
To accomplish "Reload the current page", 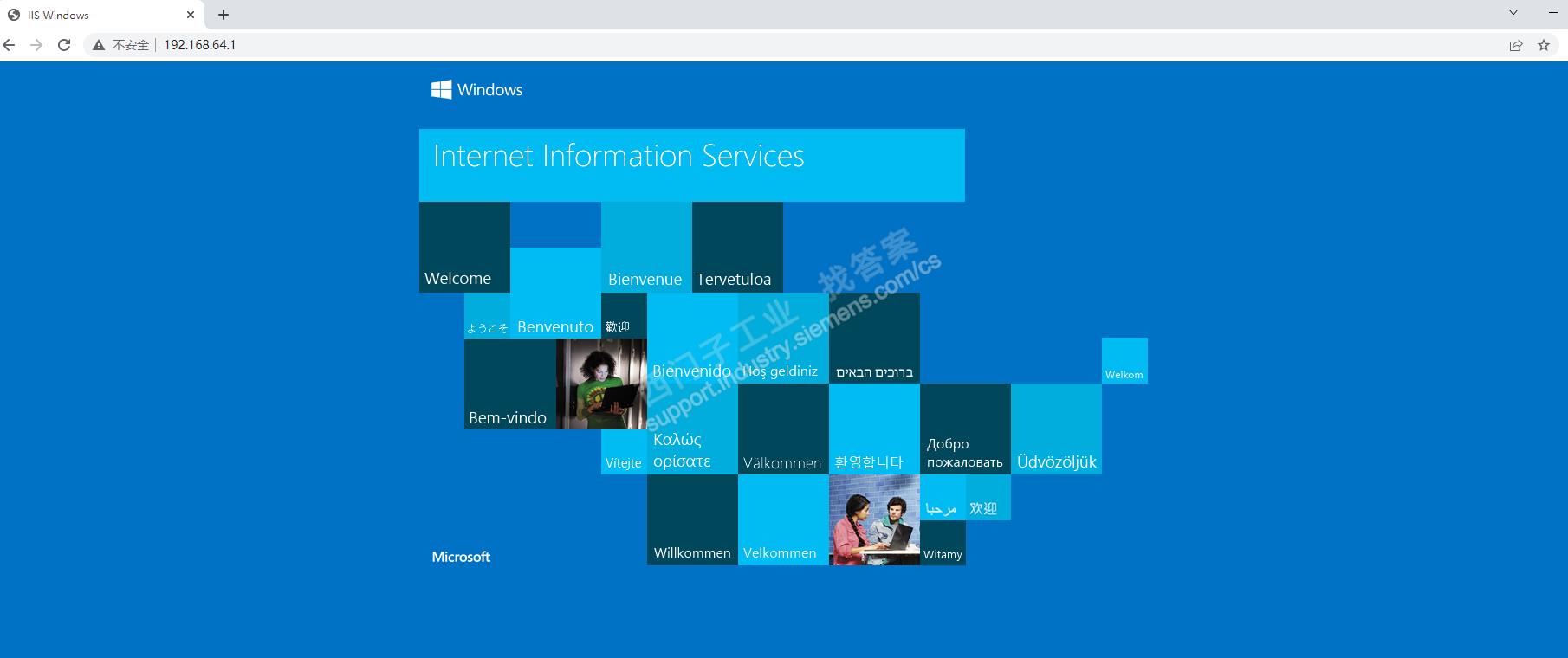I will click(64, 45).
